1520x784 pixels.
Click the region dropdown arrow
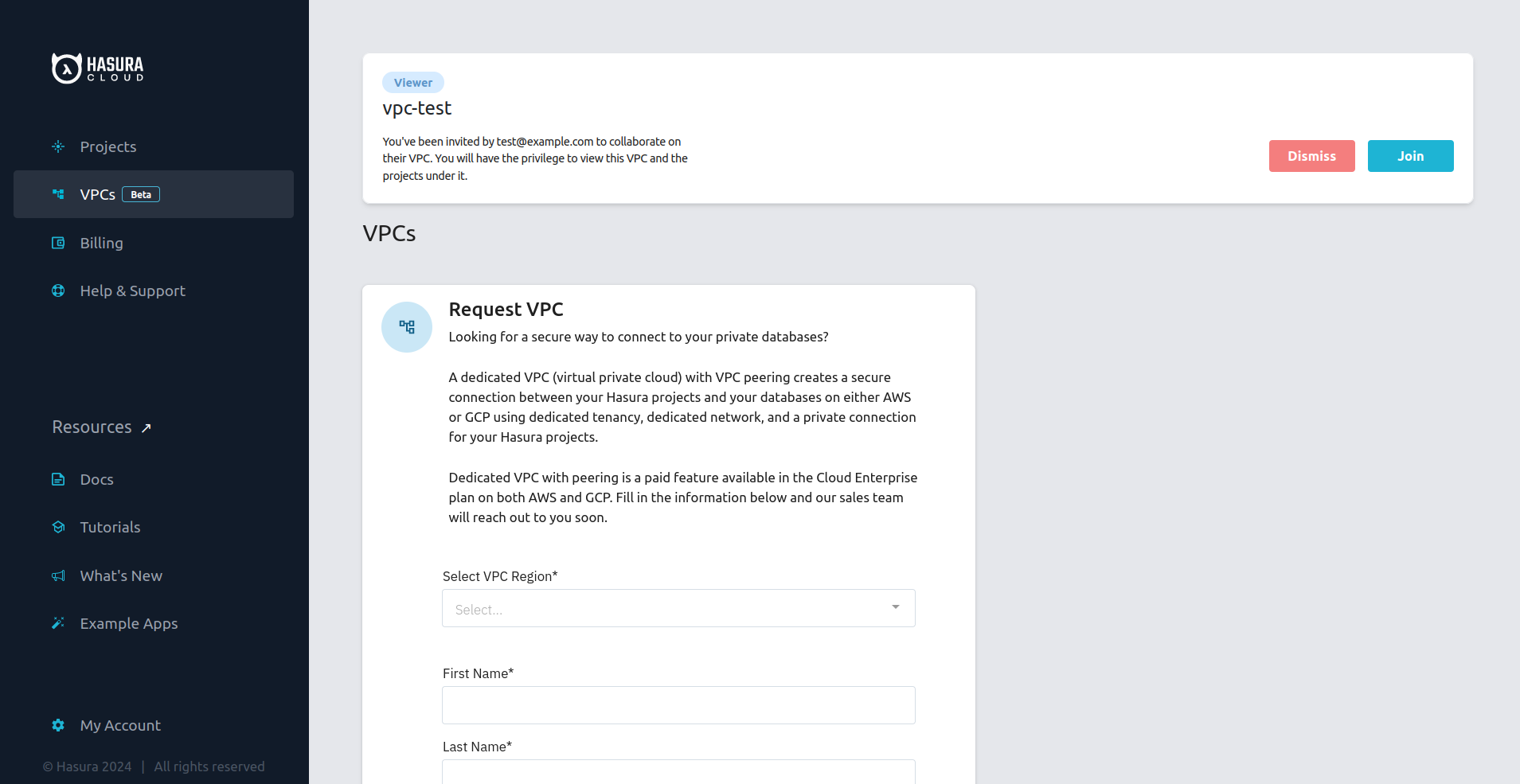click(894, 607)
